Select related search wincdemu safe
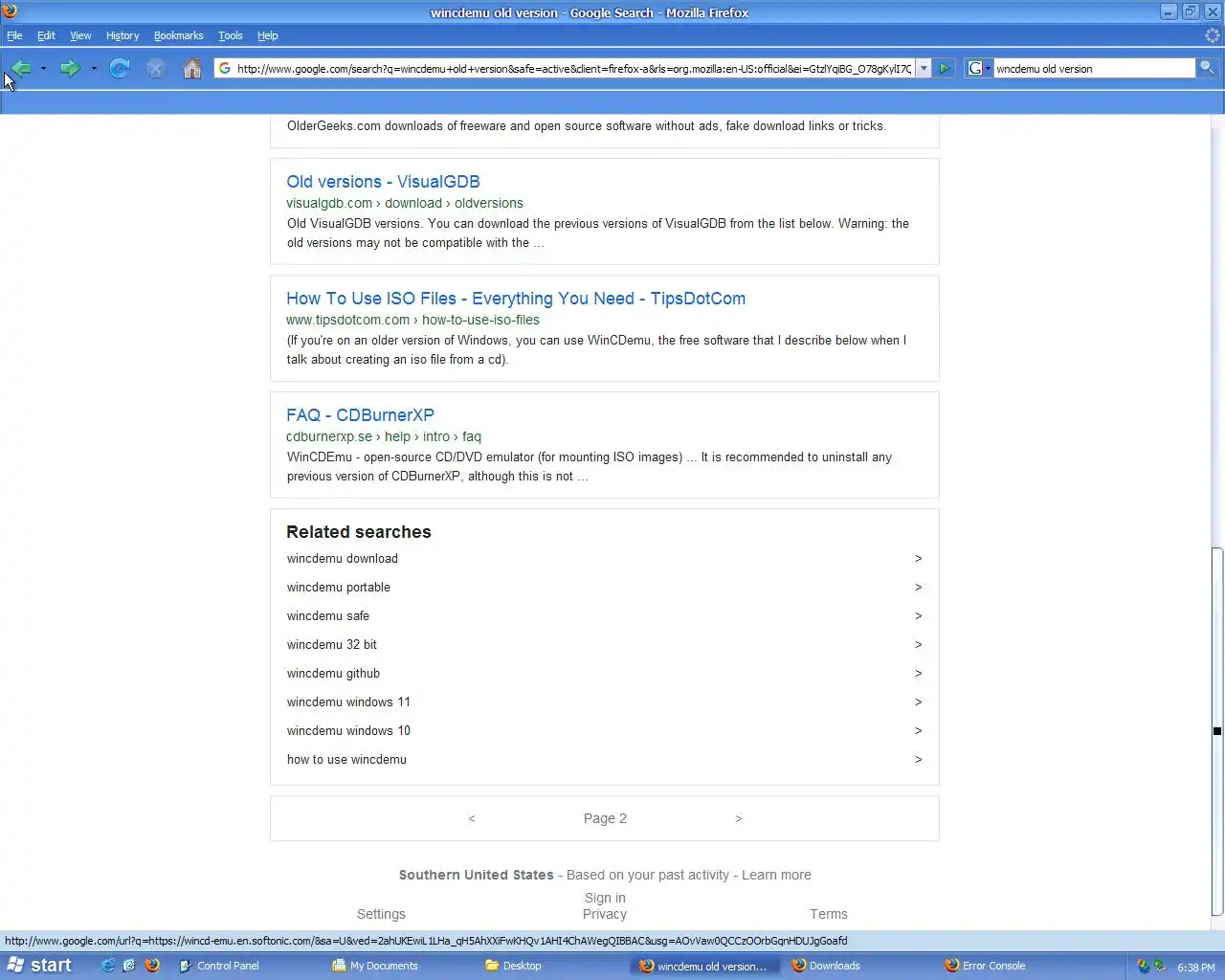 point(327,616)
